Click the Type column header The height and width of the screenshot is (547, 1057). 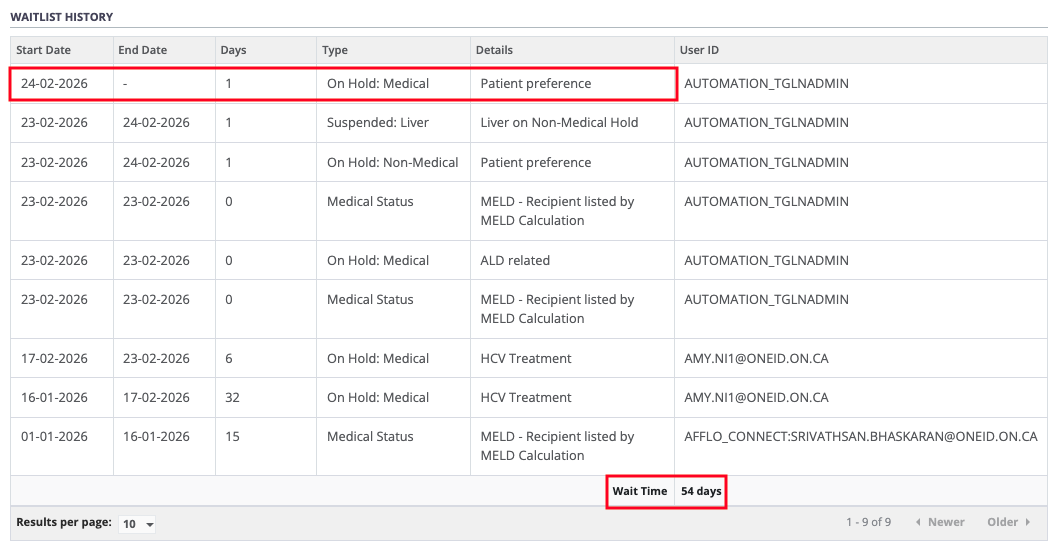(334, 50)
